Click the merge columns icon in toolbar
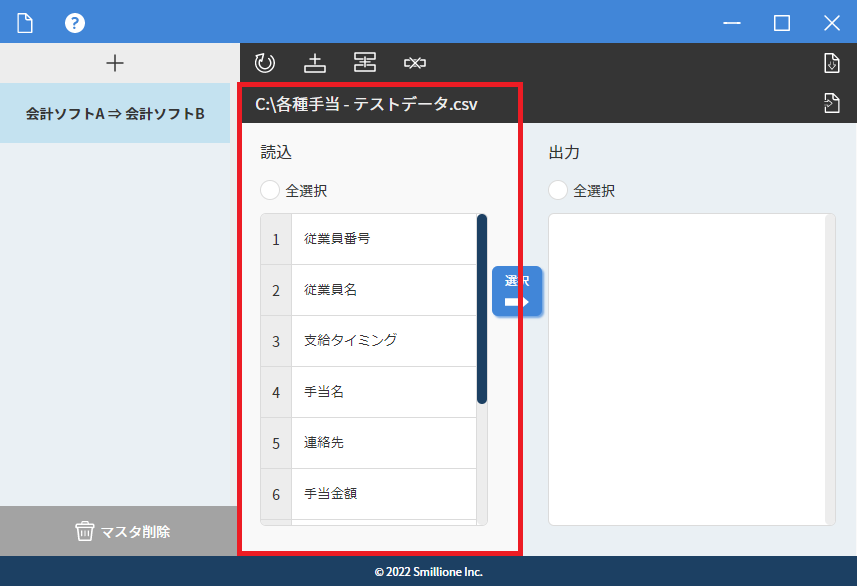The height and width of the screenshot is (586, 857). click(x=365, y=63)
